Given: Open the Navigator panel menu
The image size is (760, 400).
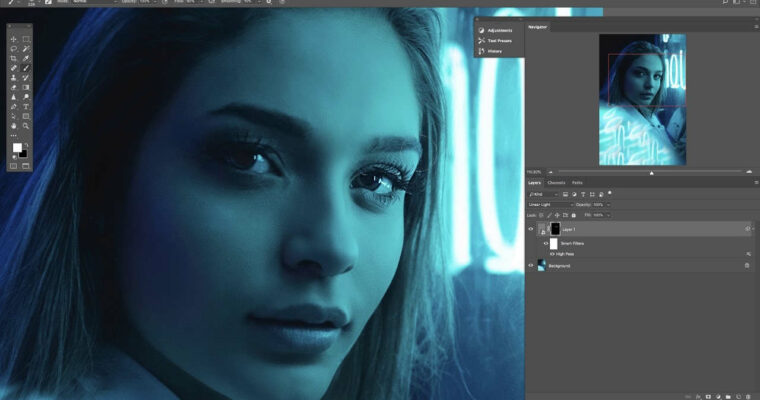Looking at the screenshot, I should 756,27.
